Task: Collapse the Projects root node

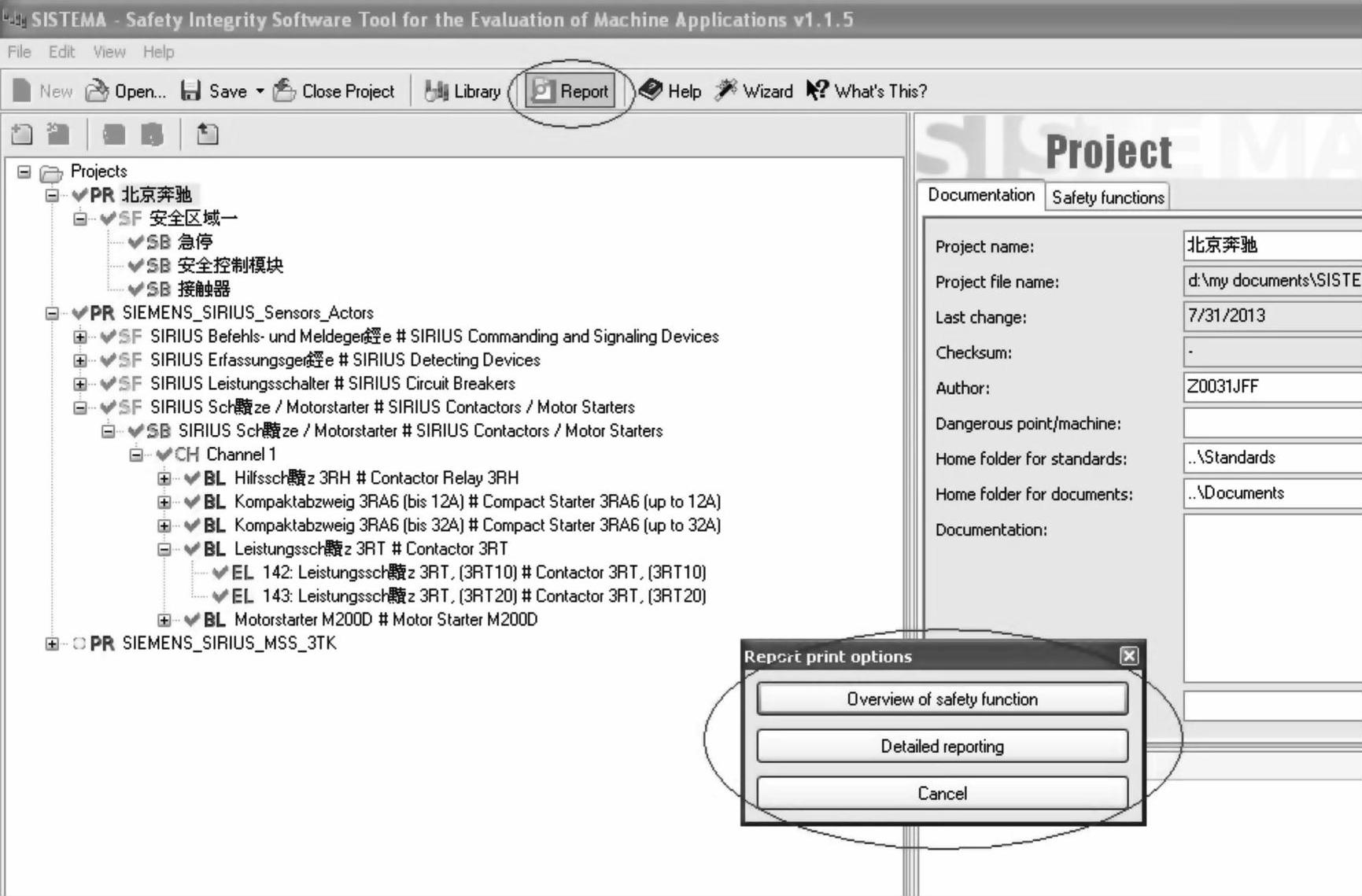Action: [x=24, y=171]
